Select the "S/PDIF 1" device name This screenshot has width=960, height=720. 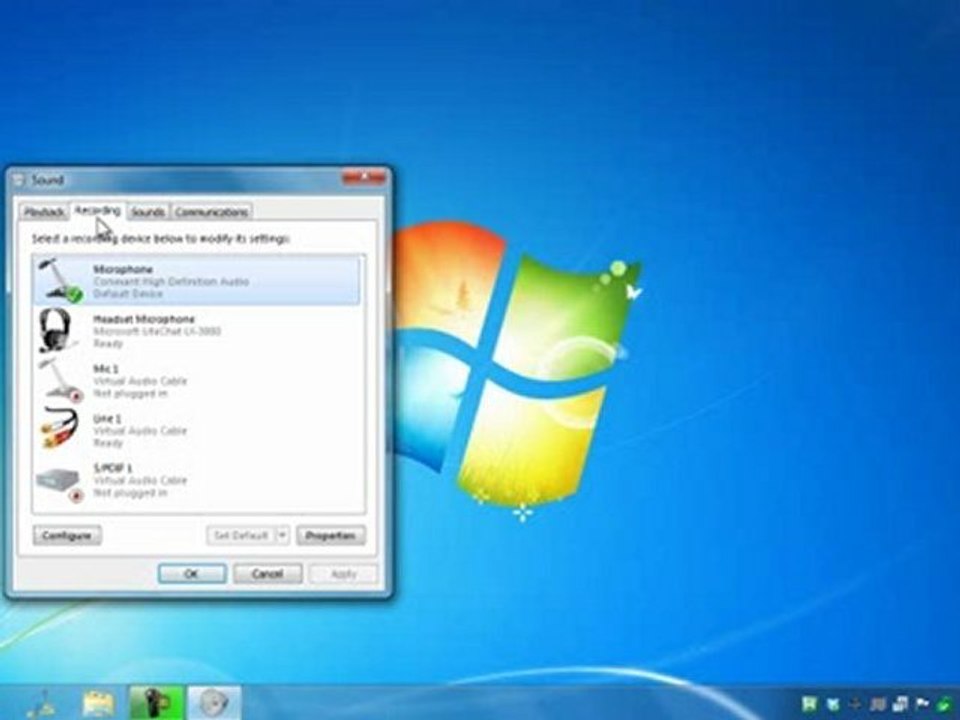point(113,468)
